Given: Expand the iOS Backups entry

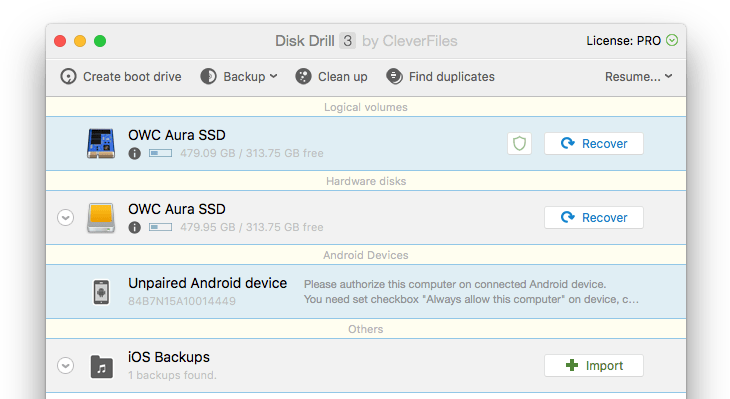Looking at the screenshot, I should click(66, 365).
